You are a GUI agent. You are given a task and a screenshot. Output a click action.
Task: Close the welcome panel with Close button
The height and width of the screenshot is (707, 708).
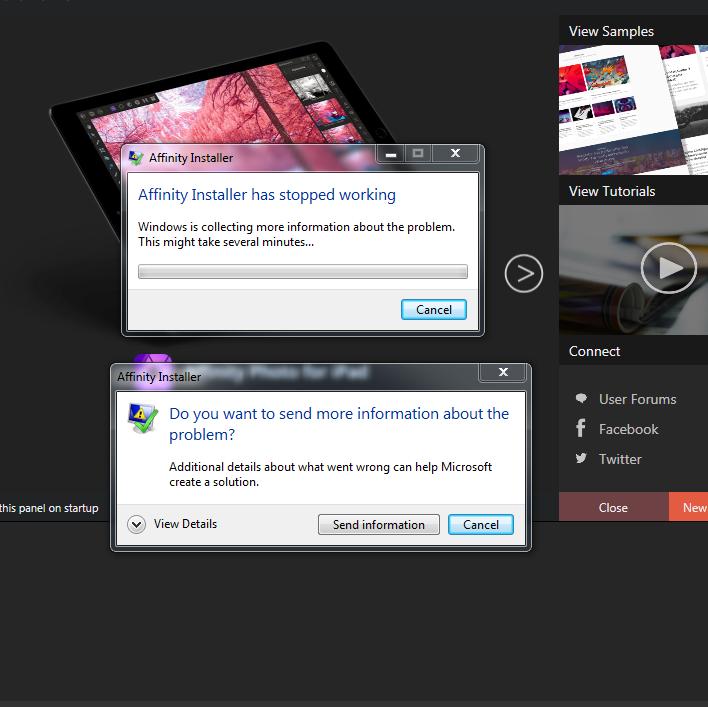coord(613,507)
